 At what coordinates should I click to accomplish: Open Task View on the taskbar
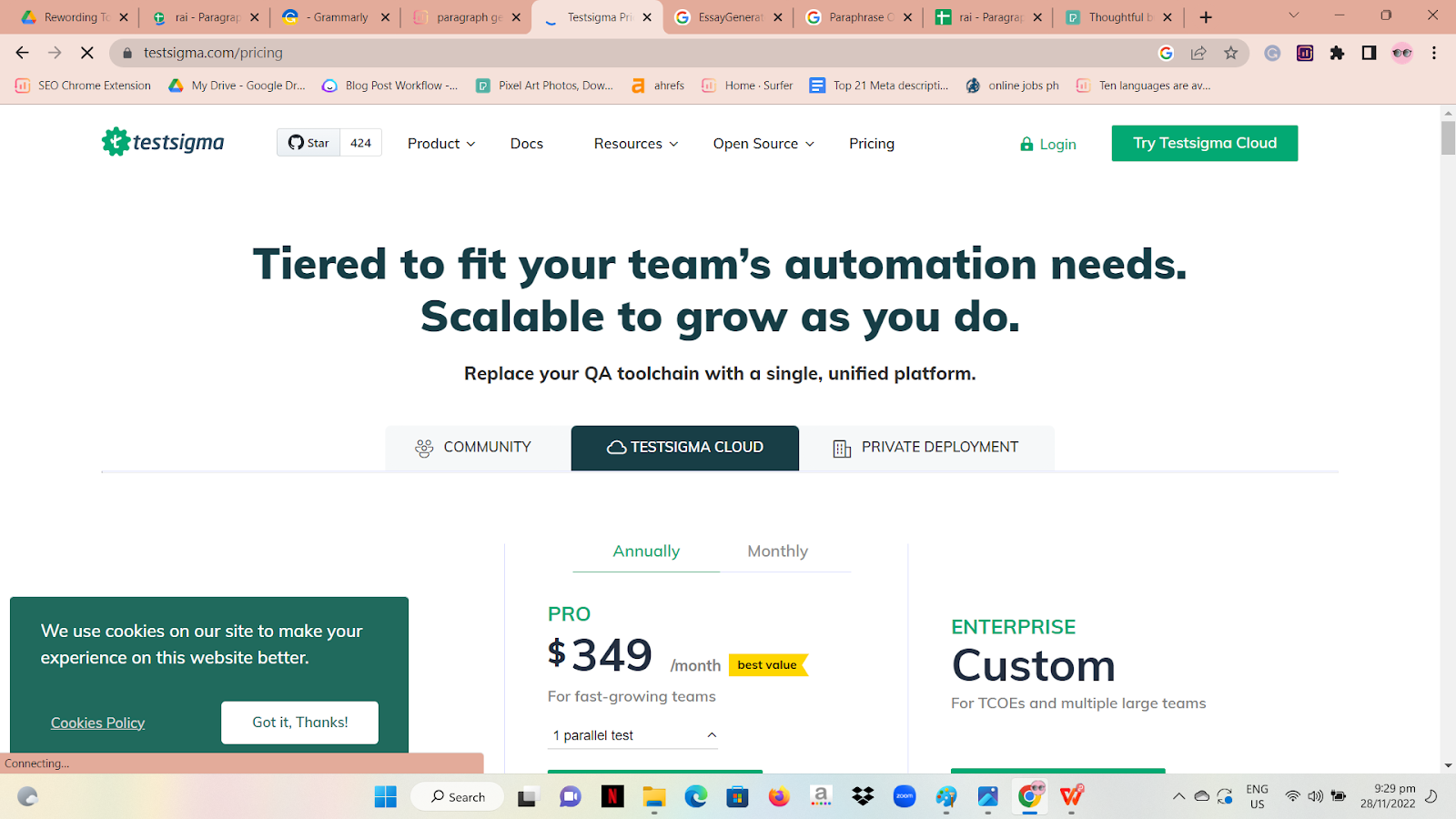point(528,797)
